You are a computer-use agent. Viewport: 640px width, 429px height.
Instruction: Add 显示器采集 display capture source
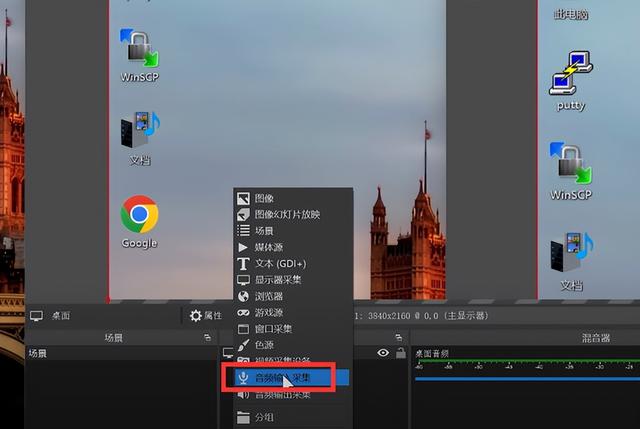tap(293, 280)
